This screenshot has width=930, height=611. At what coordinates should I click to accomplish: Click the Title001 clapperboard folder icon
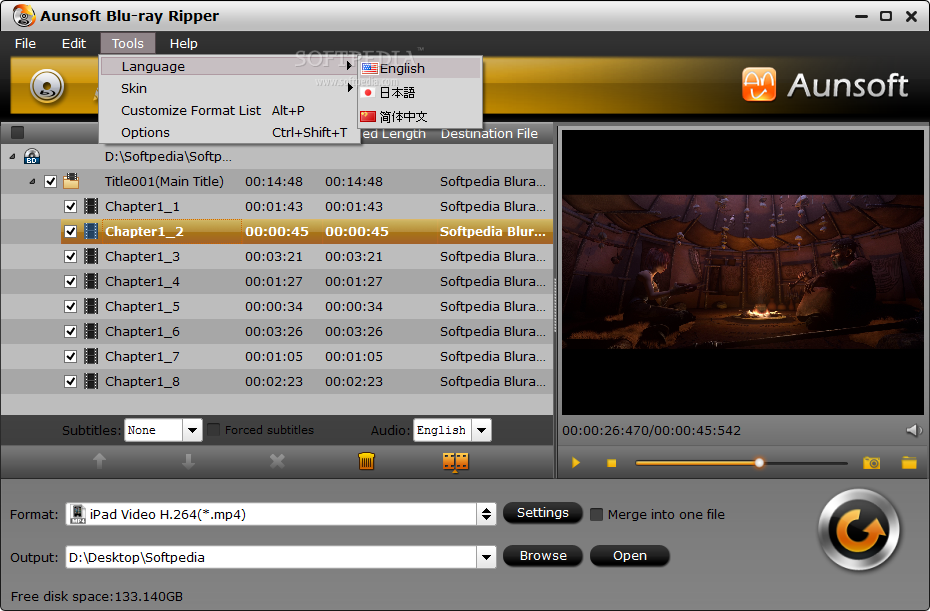[x=71, y=181]
